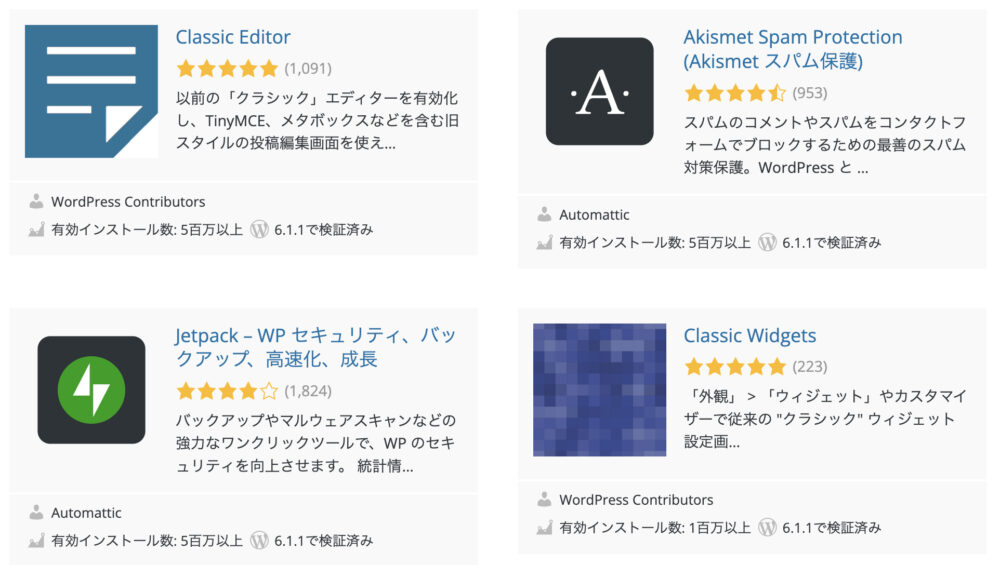Click the Classic Editor plugin icon
The image size is (1000, 565).
click(91, 91)
